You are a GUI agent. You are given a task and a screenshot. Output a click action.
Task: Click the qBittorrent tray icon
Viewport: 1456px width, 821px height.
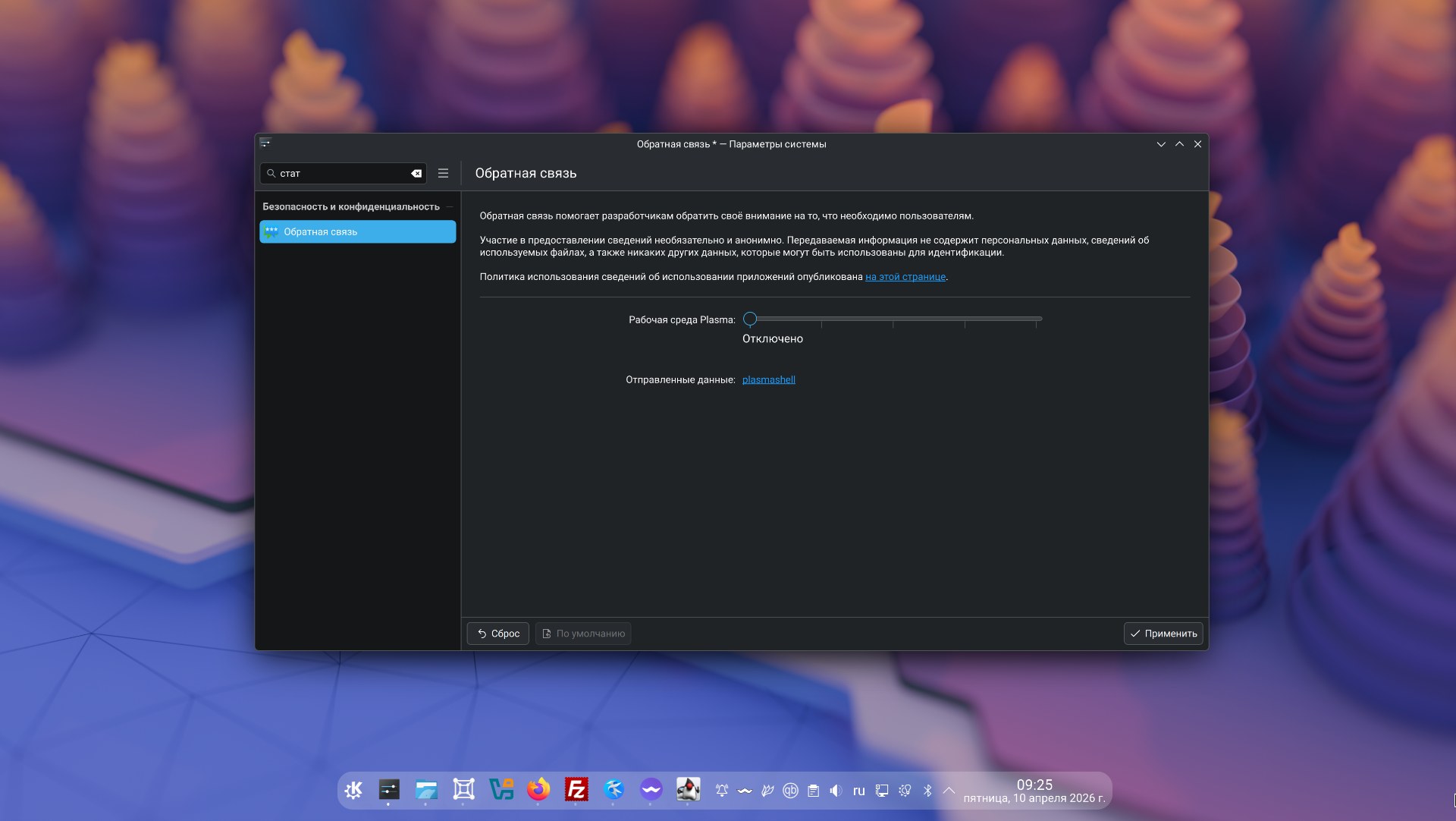[x=790, y=791]
